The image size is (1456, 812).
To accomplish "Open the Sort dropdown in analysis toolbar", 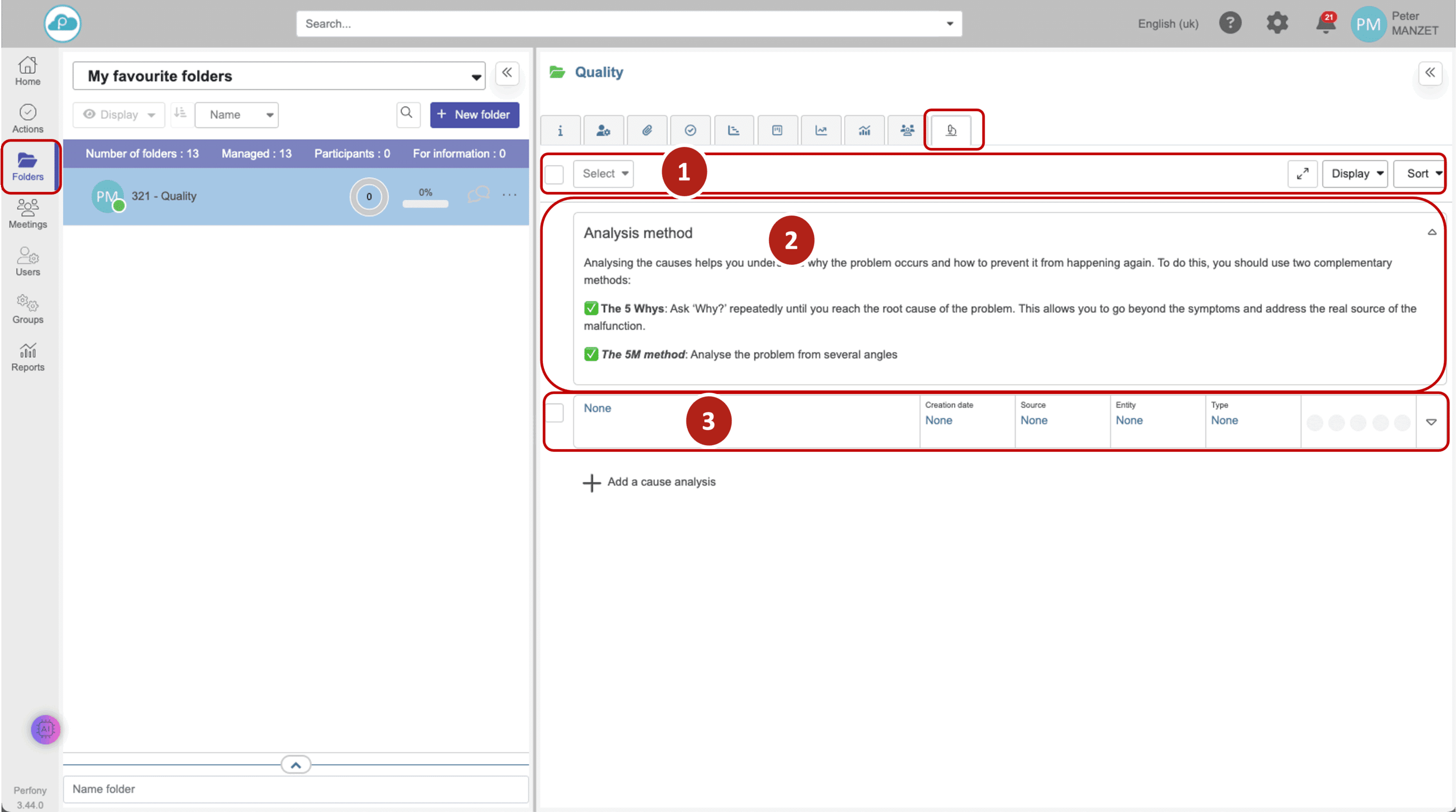I will (x=1422, y=173).
